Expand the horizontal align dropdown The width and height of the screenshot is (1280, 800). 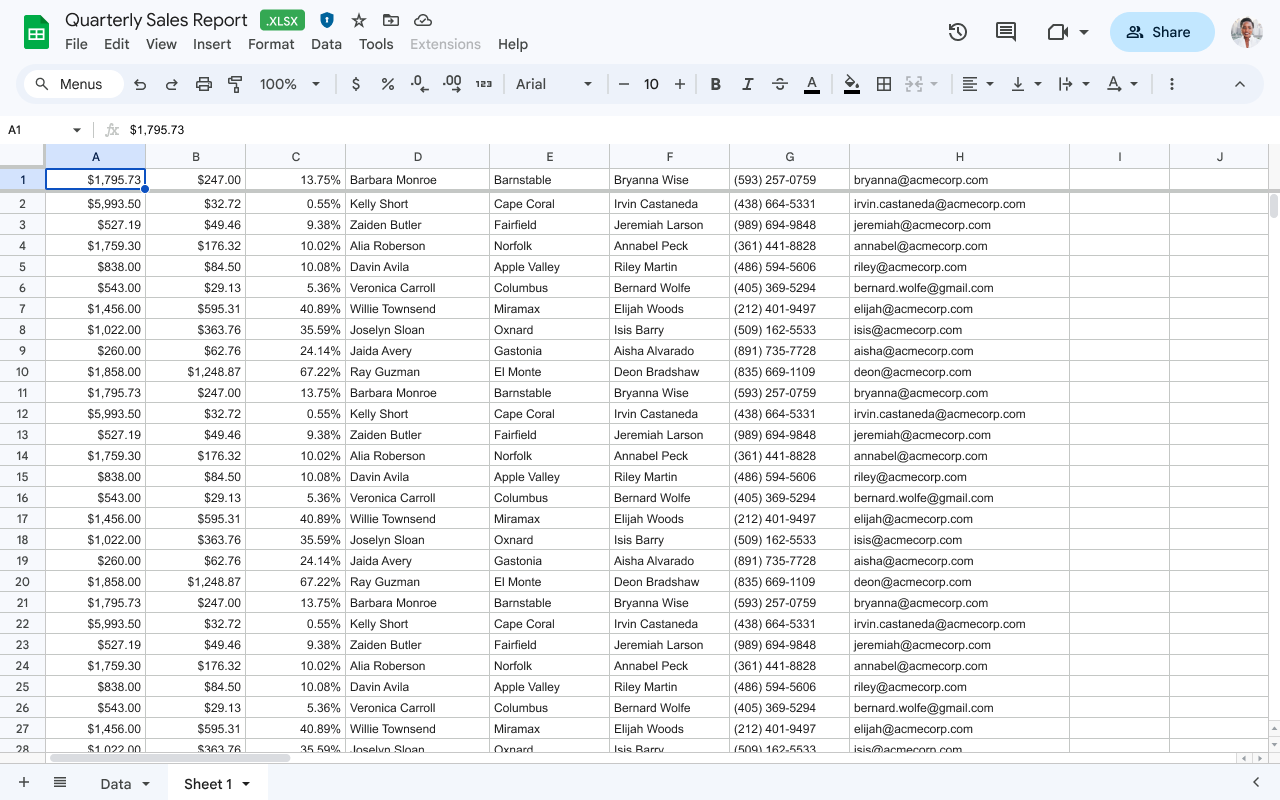977,84
